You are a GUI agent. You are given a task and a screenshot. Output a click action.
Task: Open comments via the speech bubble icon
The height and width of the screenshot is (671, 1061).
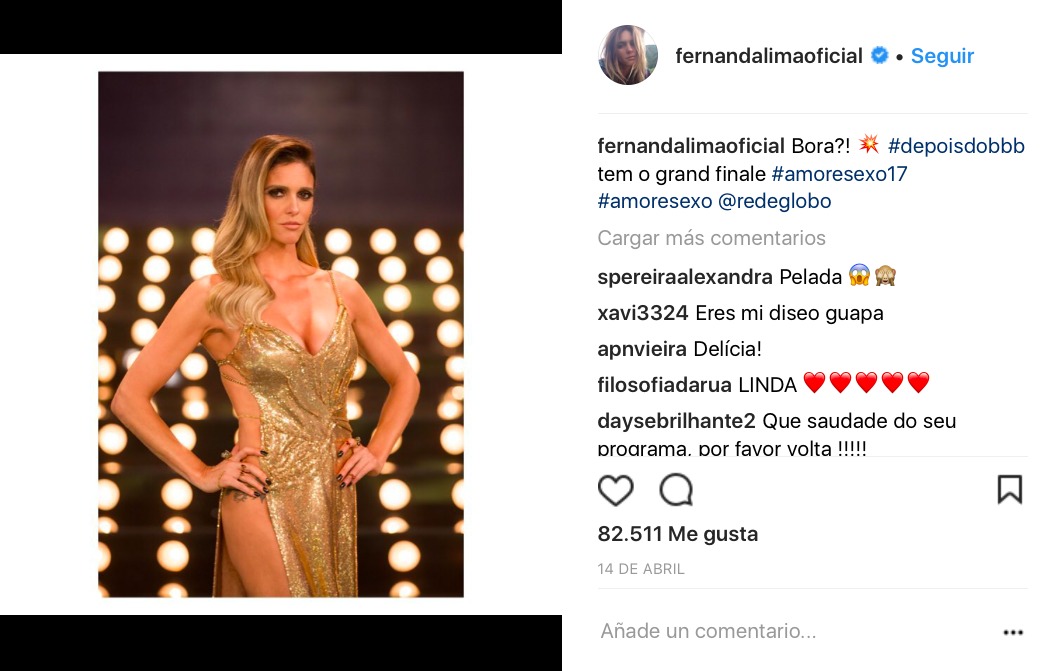click(x=678, y=490)
